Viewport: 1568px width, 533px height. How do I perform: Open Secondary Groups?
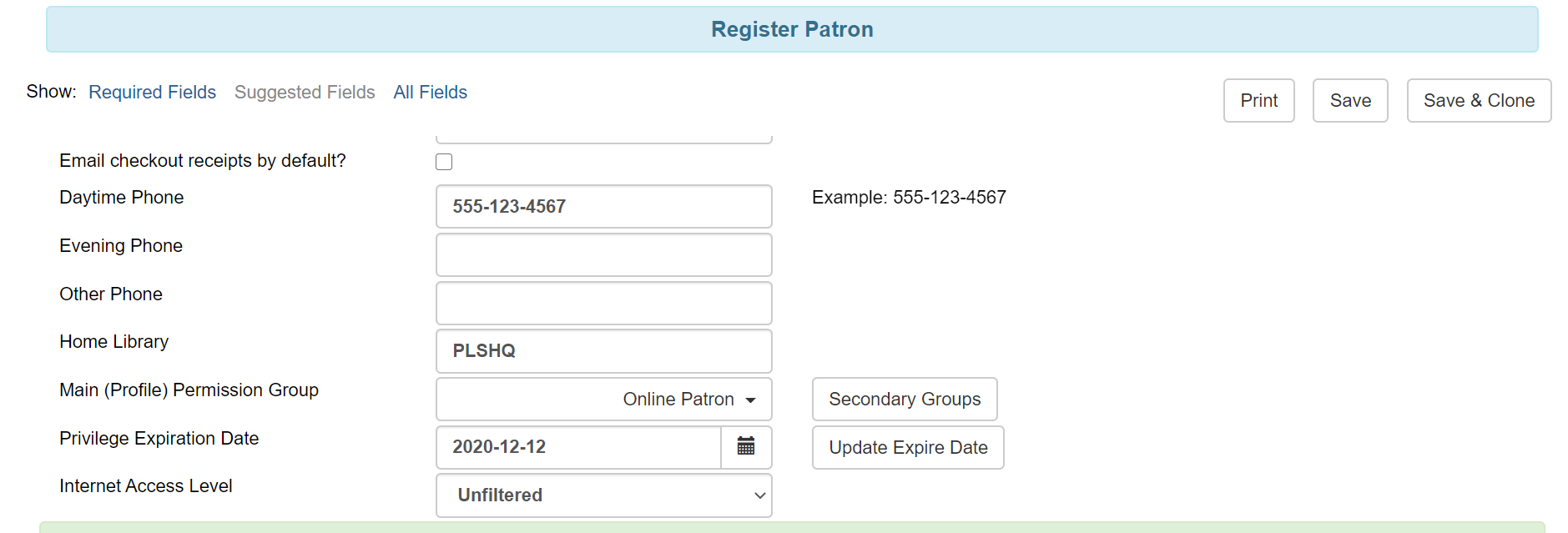905,400
